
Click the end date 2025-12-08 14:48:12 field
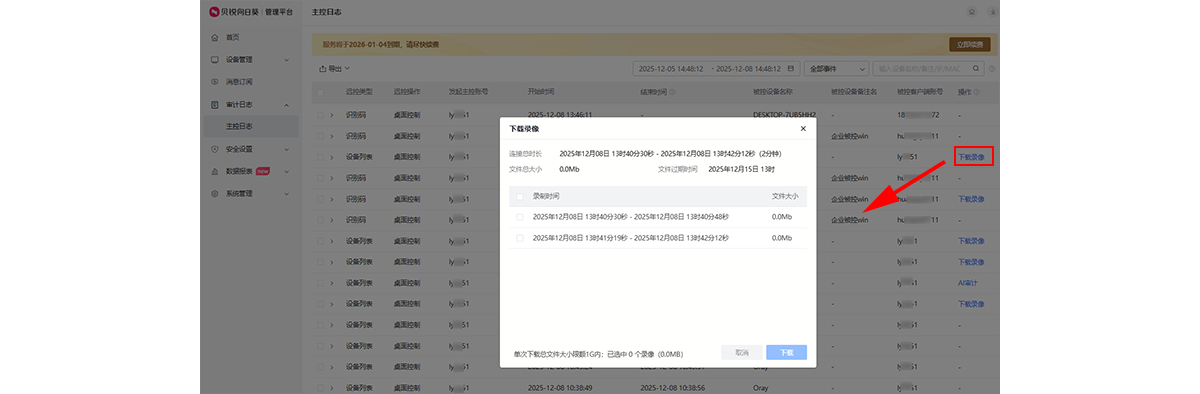(x=749, y=68)
